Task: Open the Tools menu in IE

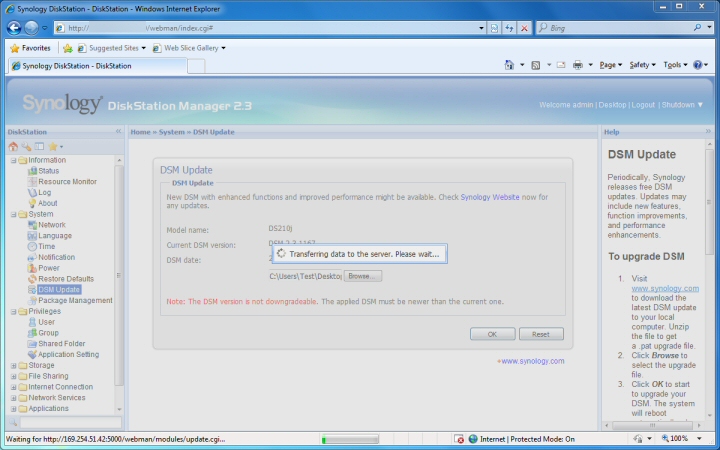Action: click(x=675, y=65)
